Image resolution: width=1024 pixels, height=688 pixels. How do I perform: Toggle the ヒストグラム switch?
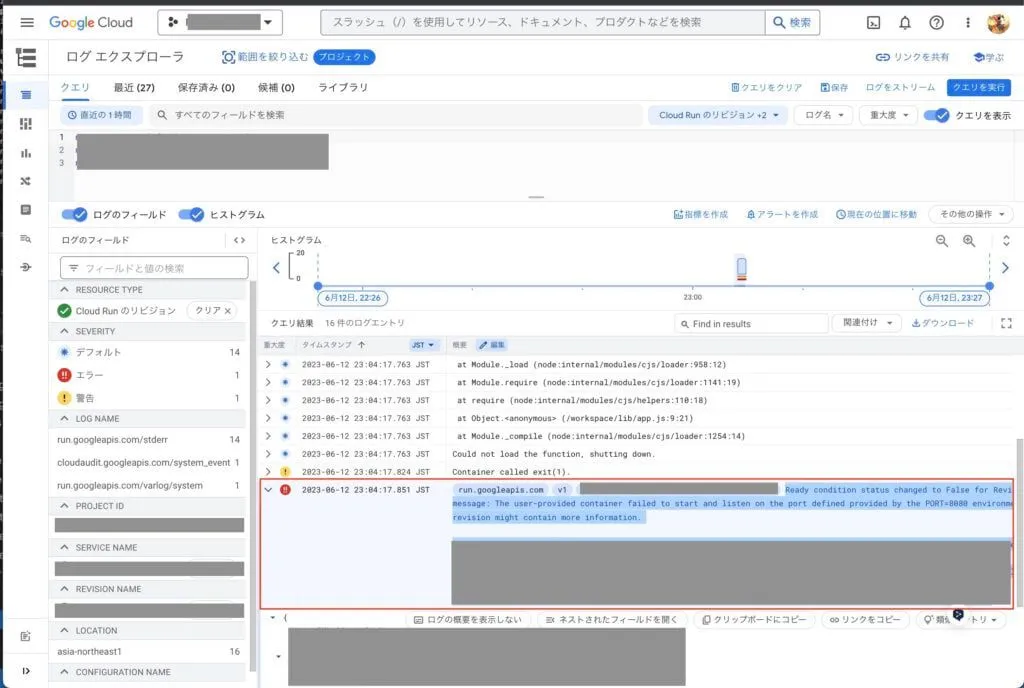tap(191, 214)
